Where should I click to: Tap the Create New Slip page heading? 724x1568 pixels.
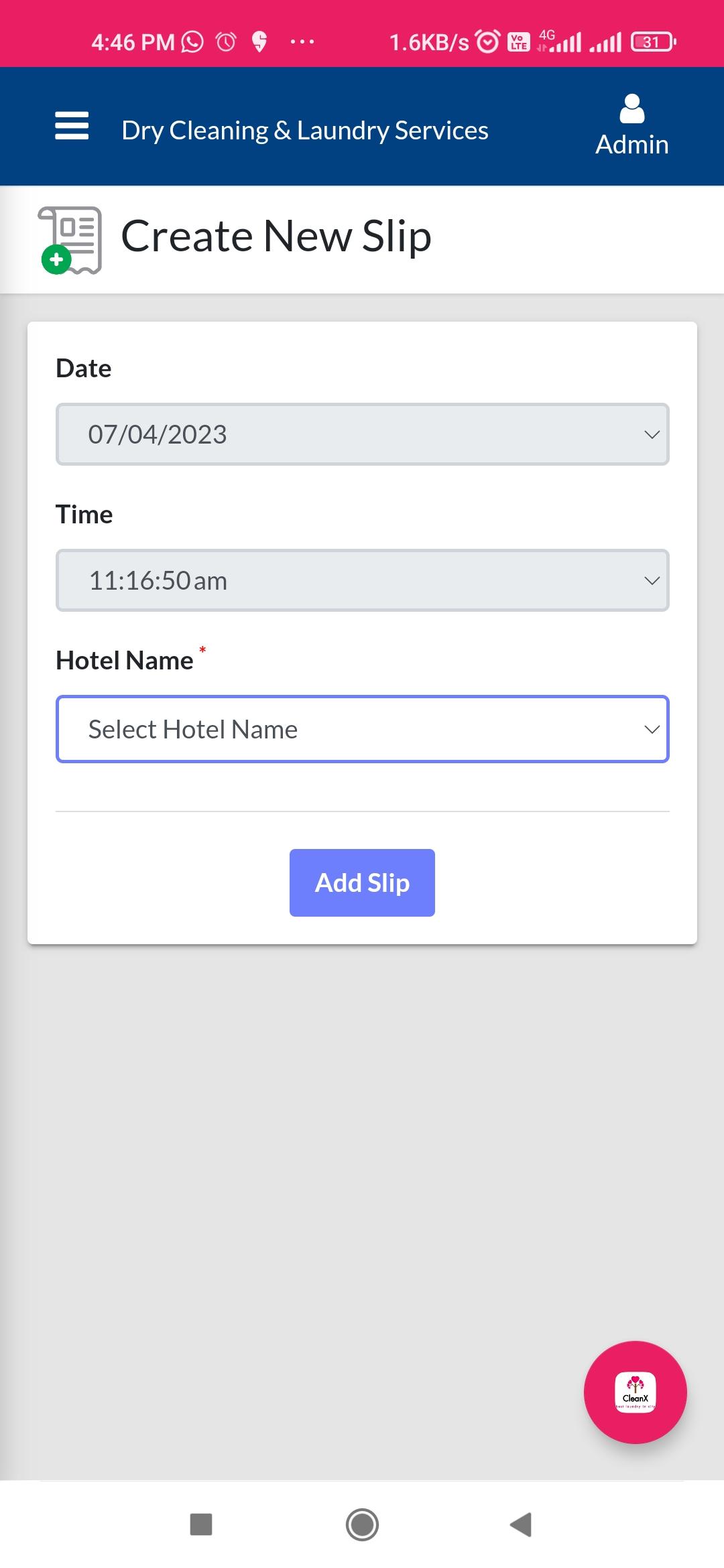tap(276, 236)
